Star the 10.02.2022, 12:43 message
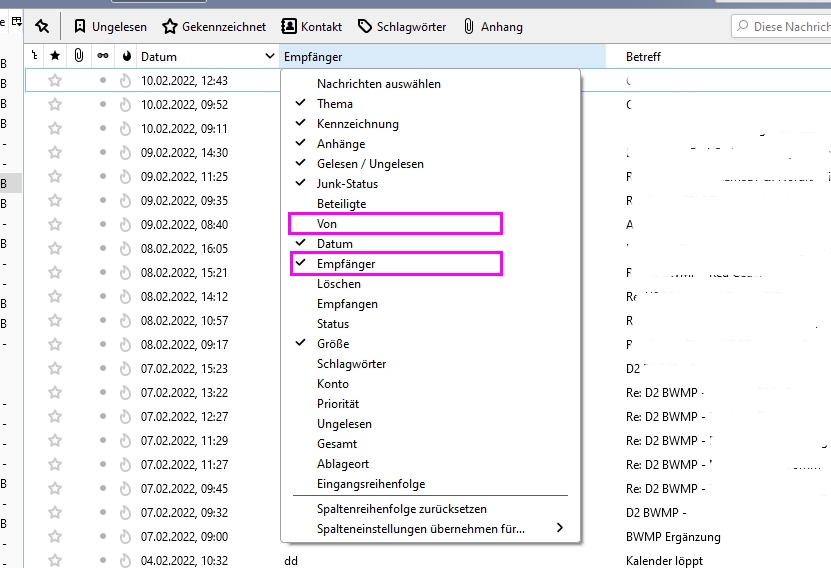This screenshot has height=568, width=831. tap(55, 81)
